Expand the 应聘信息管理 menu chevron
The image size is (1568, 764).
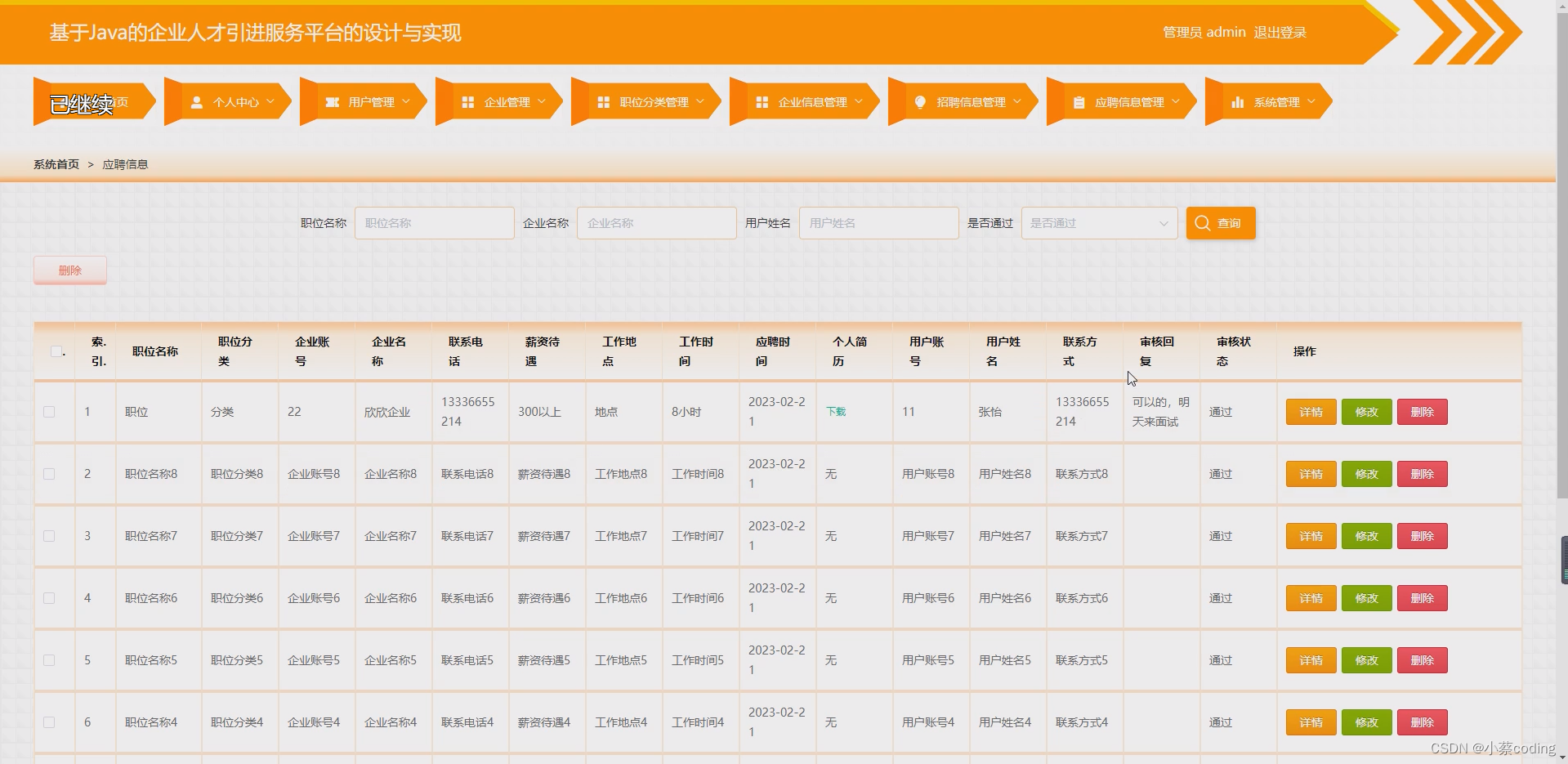1175,102
